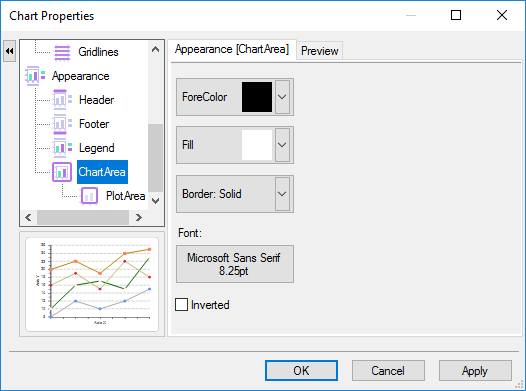Viewport: 526px width, 391px height.
Task: Select the Appearance [ChartArea] tab
Action: point(232,49)
